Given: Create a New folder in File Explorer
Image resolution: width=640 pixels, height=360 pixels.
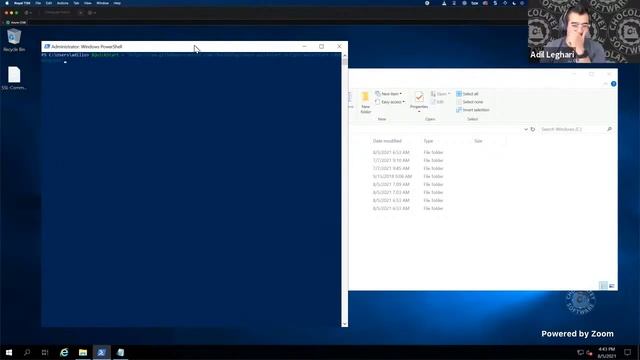Looking at the screenshot, I should [x=365, y=102].
